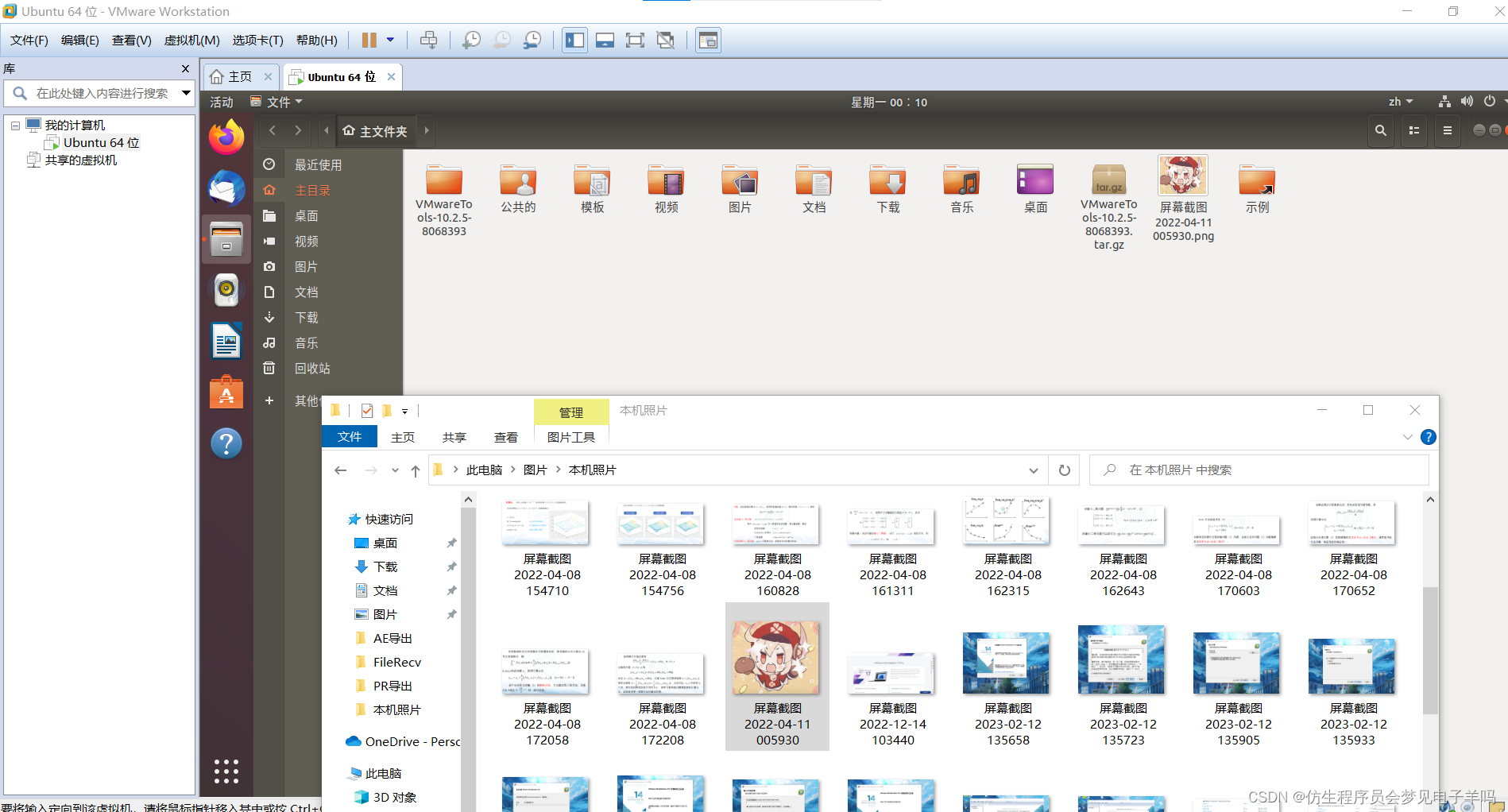Screen dimensions: 1508x812
Task: Open the pause/power dropdown arrow in VMware toolbar
Action: pos(390,40)
